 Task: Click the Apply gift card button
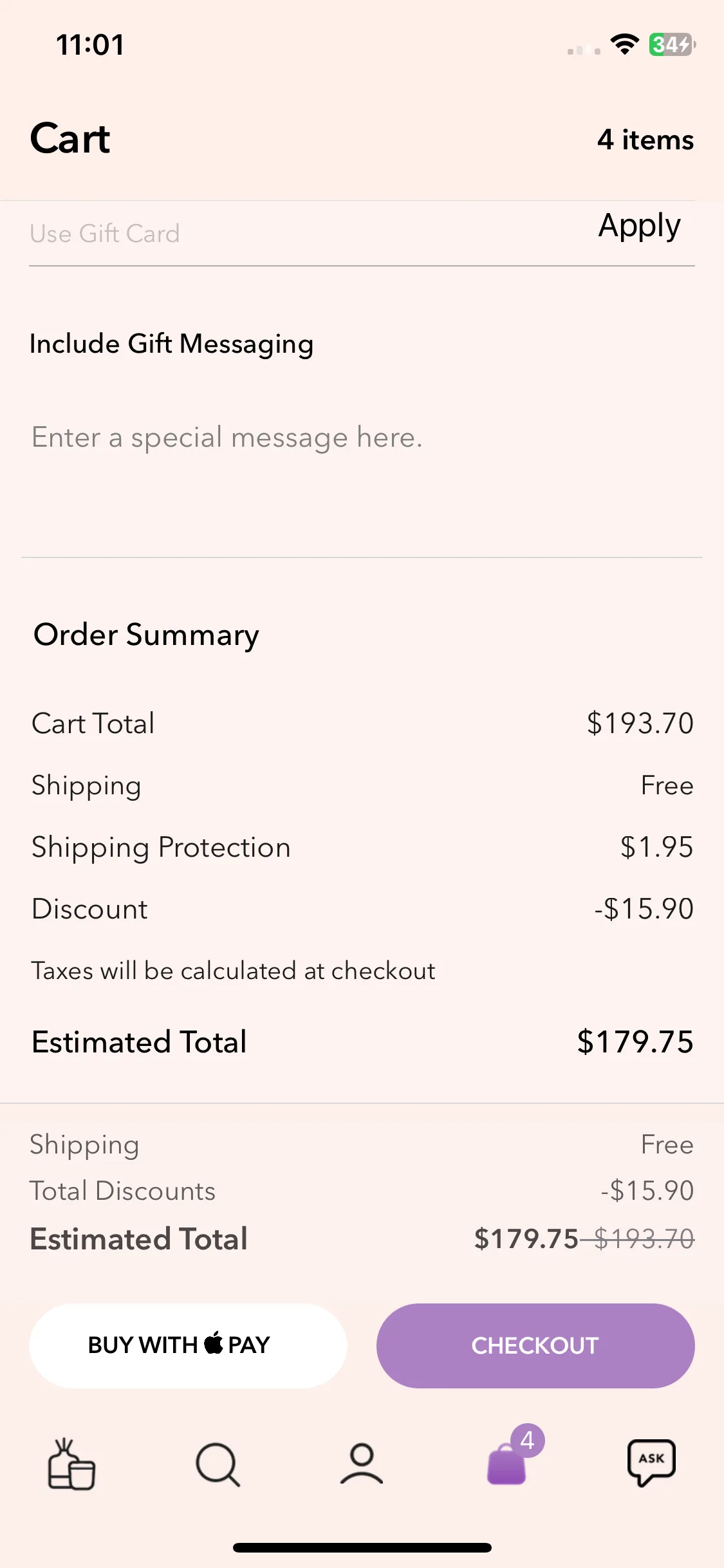tap(639, 227)
